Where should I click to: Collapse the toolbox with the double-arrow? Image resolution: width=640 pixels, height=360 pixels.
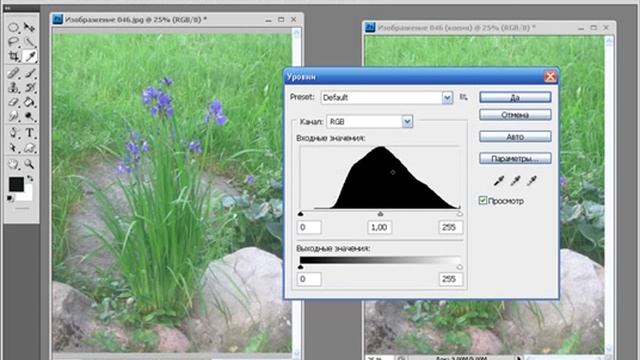(x=8, y=8)
